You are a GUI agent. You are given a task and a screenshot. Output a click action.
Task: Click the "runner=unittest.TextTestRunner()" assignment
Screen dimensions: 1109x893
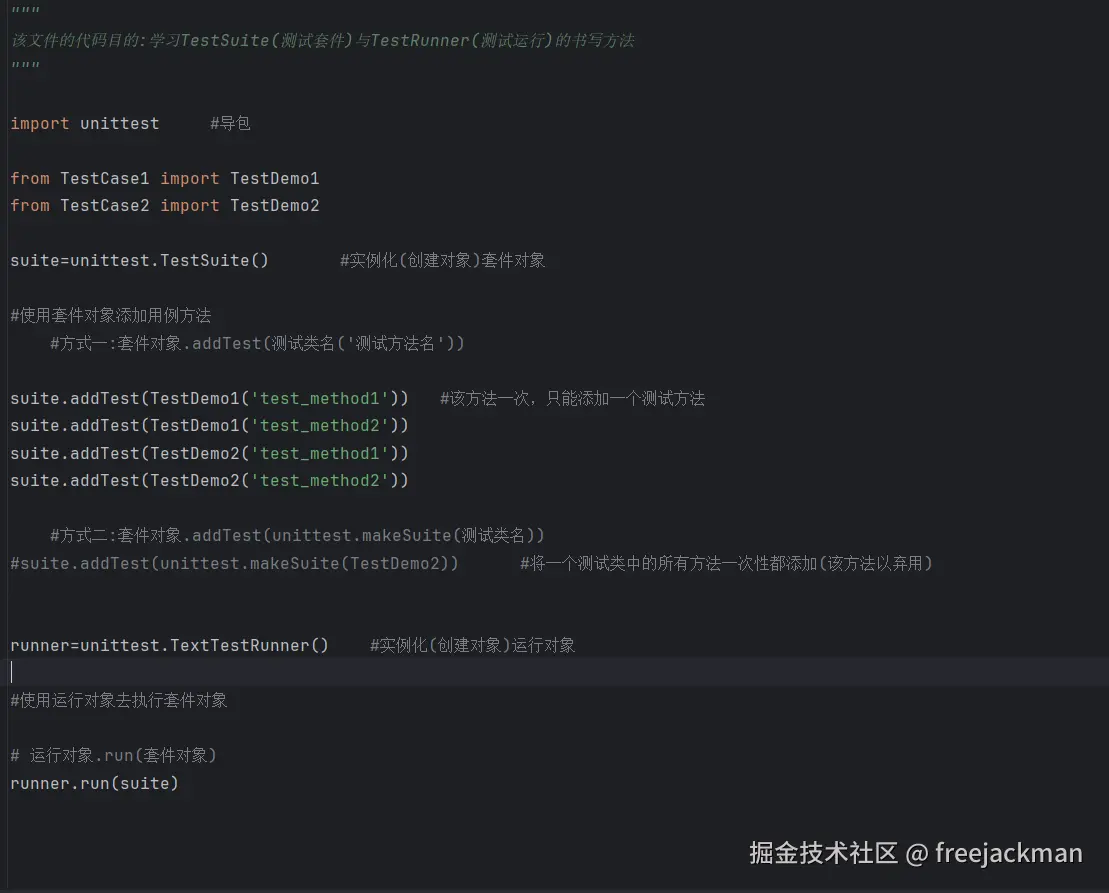coord(170,646)
